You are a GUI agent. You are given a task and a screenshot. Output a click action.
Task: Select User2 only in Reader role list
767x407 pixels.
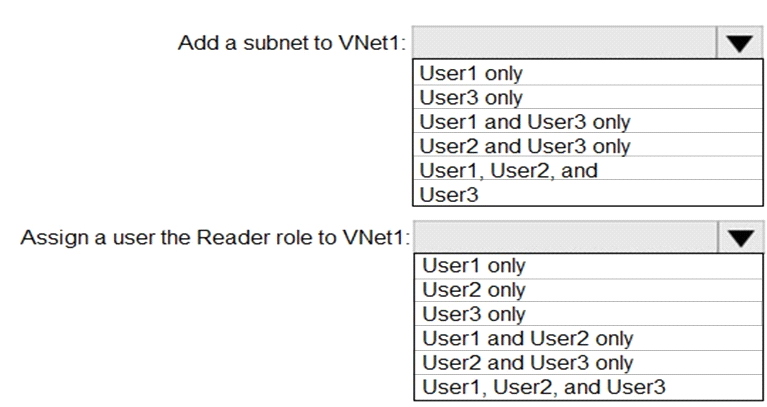pos(588,290)
